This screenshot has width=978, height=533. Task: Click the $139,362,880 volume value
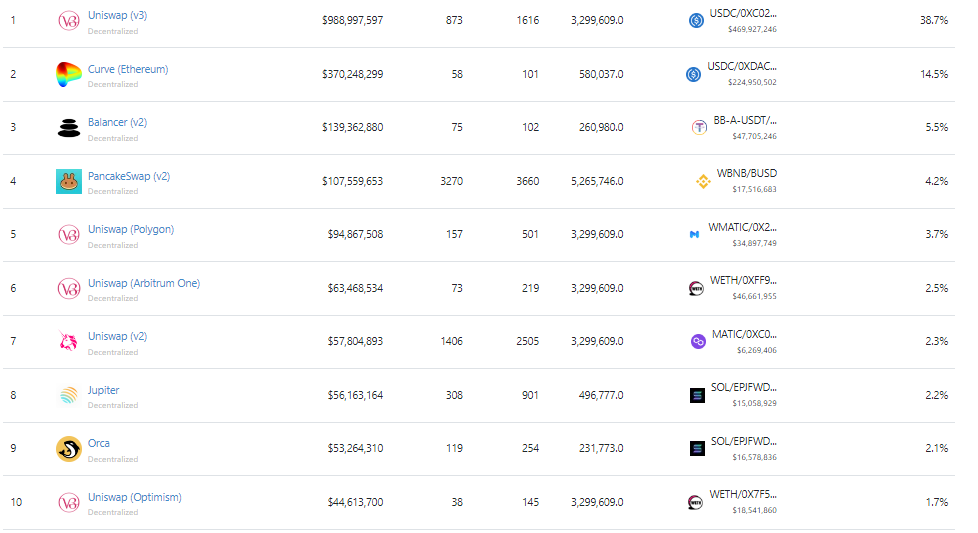tap(352, 127)
